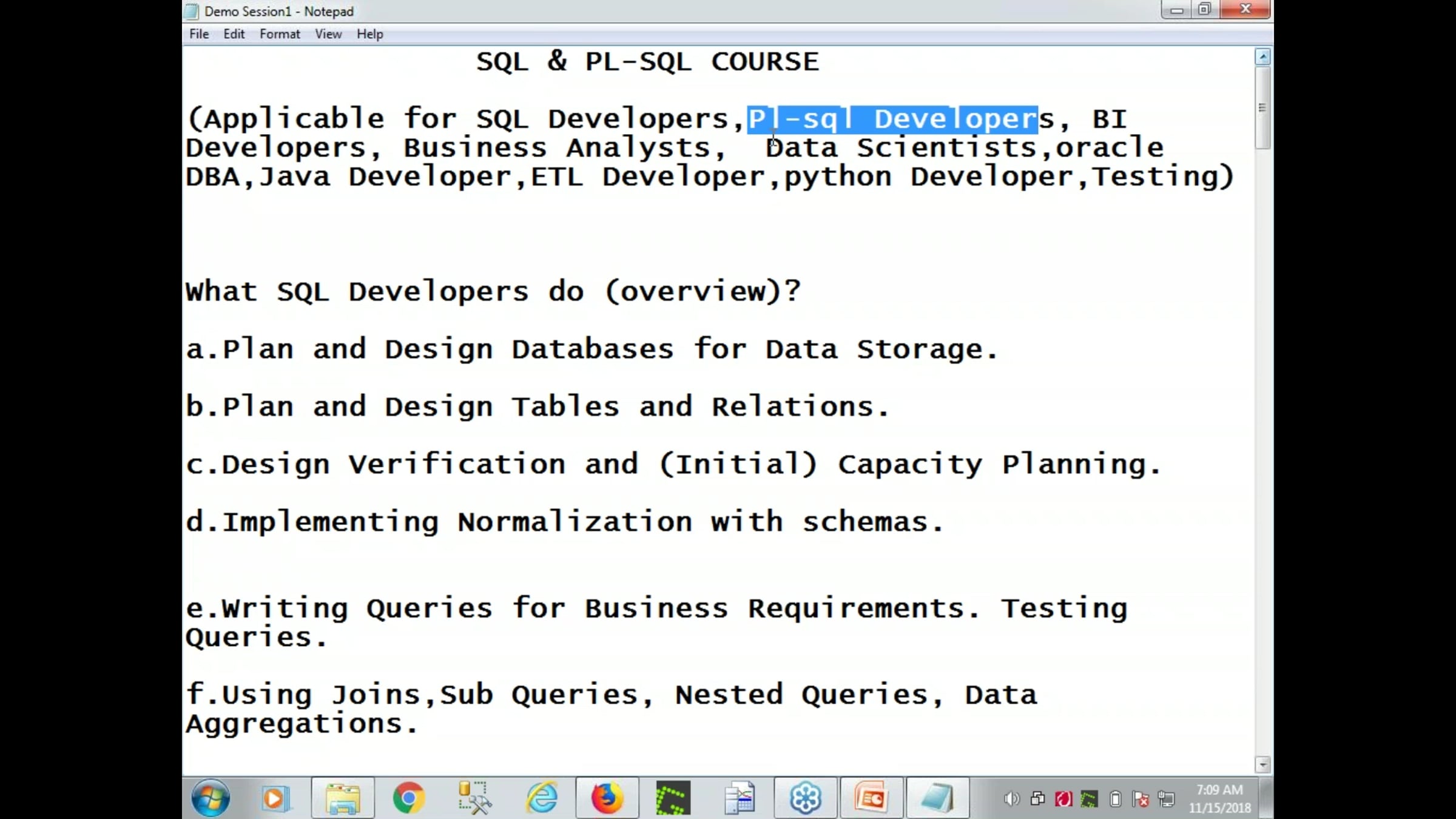Open the File menu
This screenshot has height=819, width=1456.
(x=199, y=34)
